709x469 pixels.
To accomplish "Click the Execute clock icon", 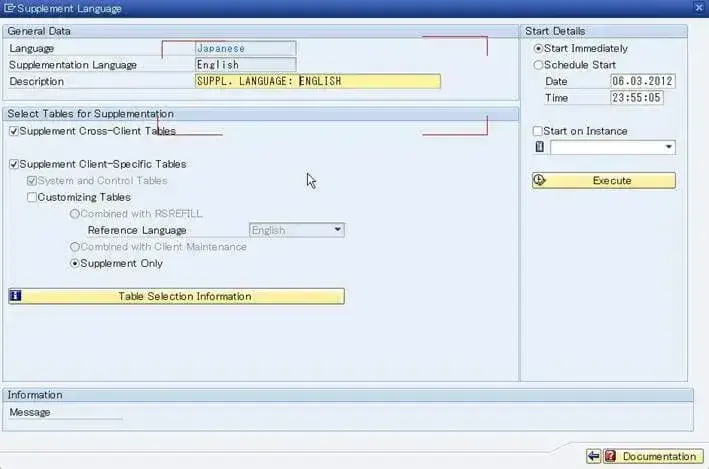I will click(539, 180).
